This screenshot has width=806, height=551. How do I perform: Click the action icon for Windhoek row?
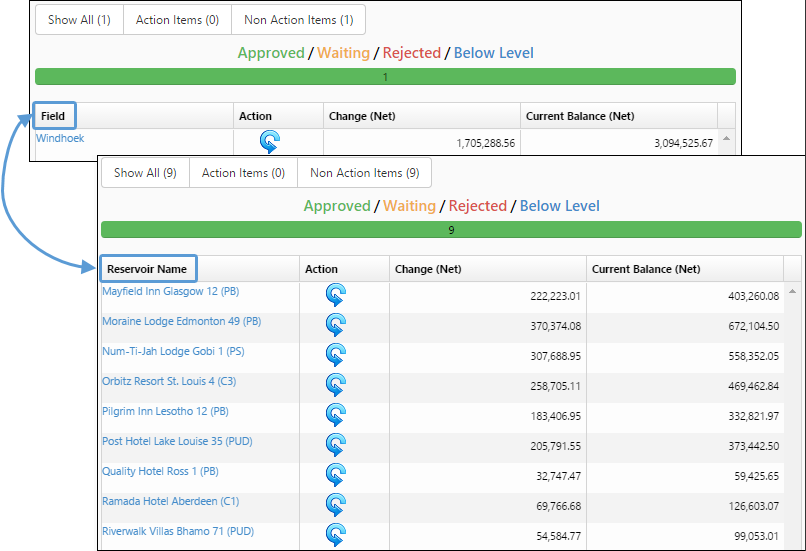pos(270,141)
